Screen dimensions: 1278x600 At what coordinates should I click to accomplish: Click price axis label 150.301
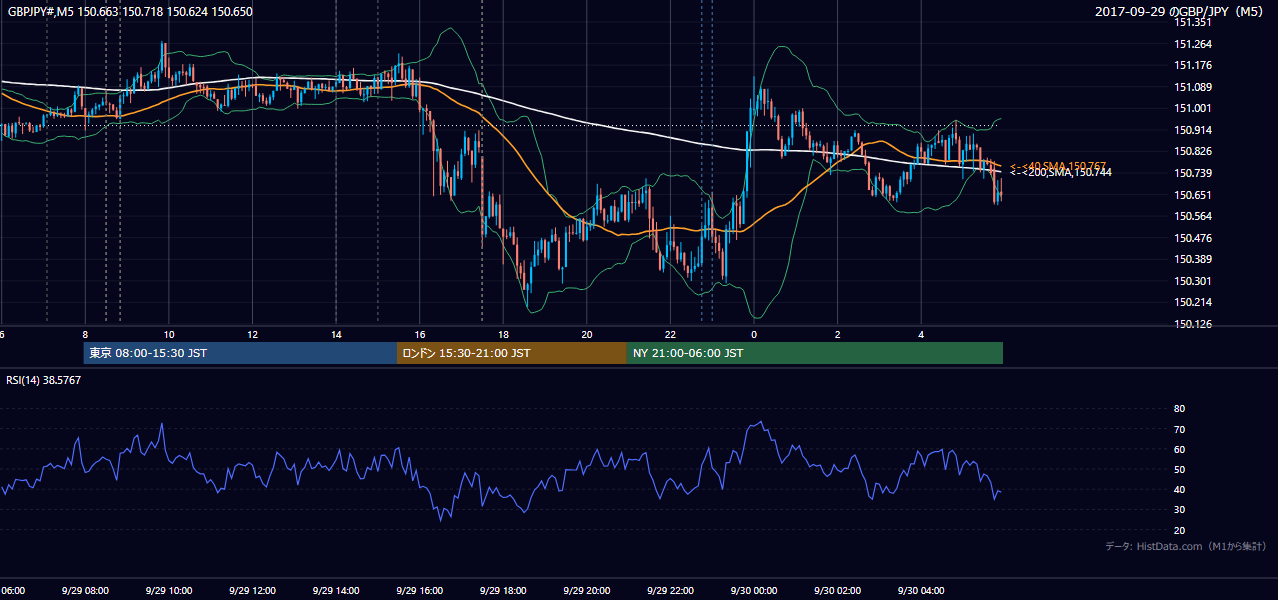click(x=1194, y=281)
